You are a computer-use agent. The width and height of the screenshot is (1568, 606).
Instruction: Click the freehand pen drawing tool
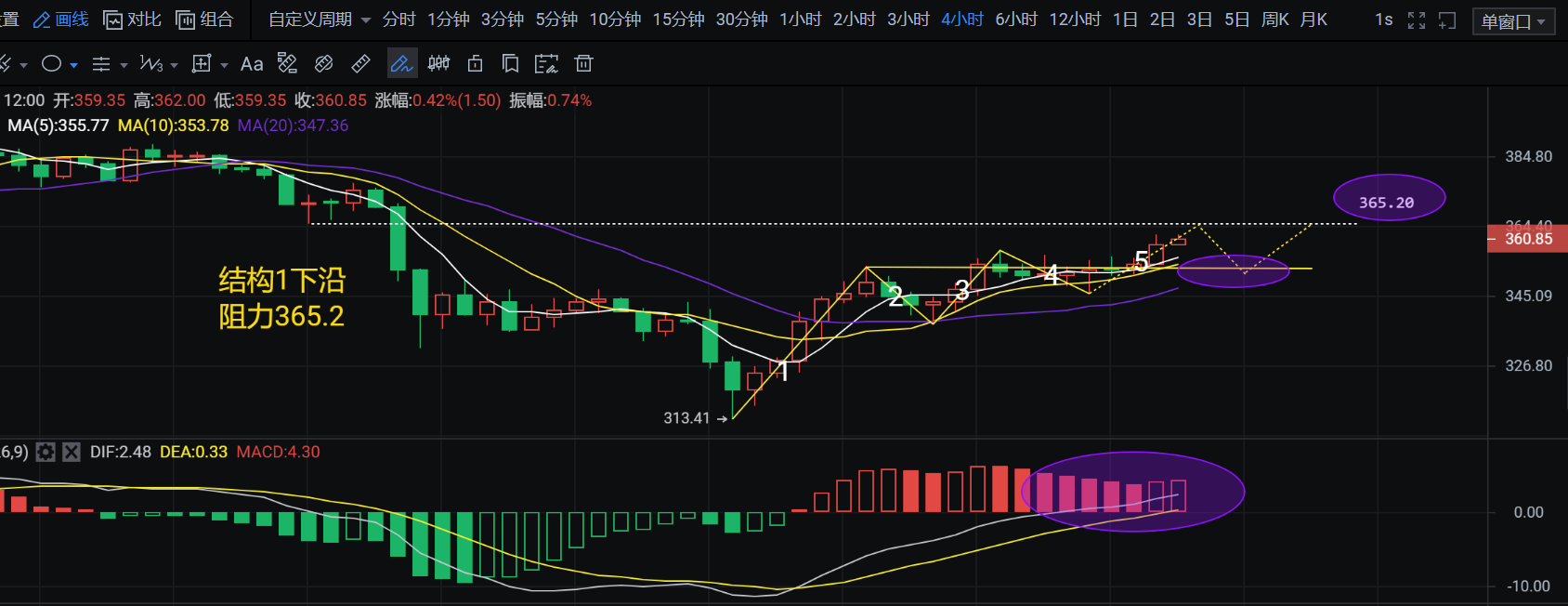(401, 64)
